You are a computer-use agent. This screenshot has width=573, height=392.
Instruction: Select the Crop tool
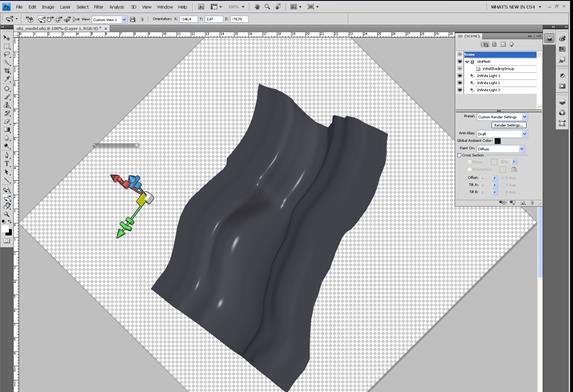(7, 71)
